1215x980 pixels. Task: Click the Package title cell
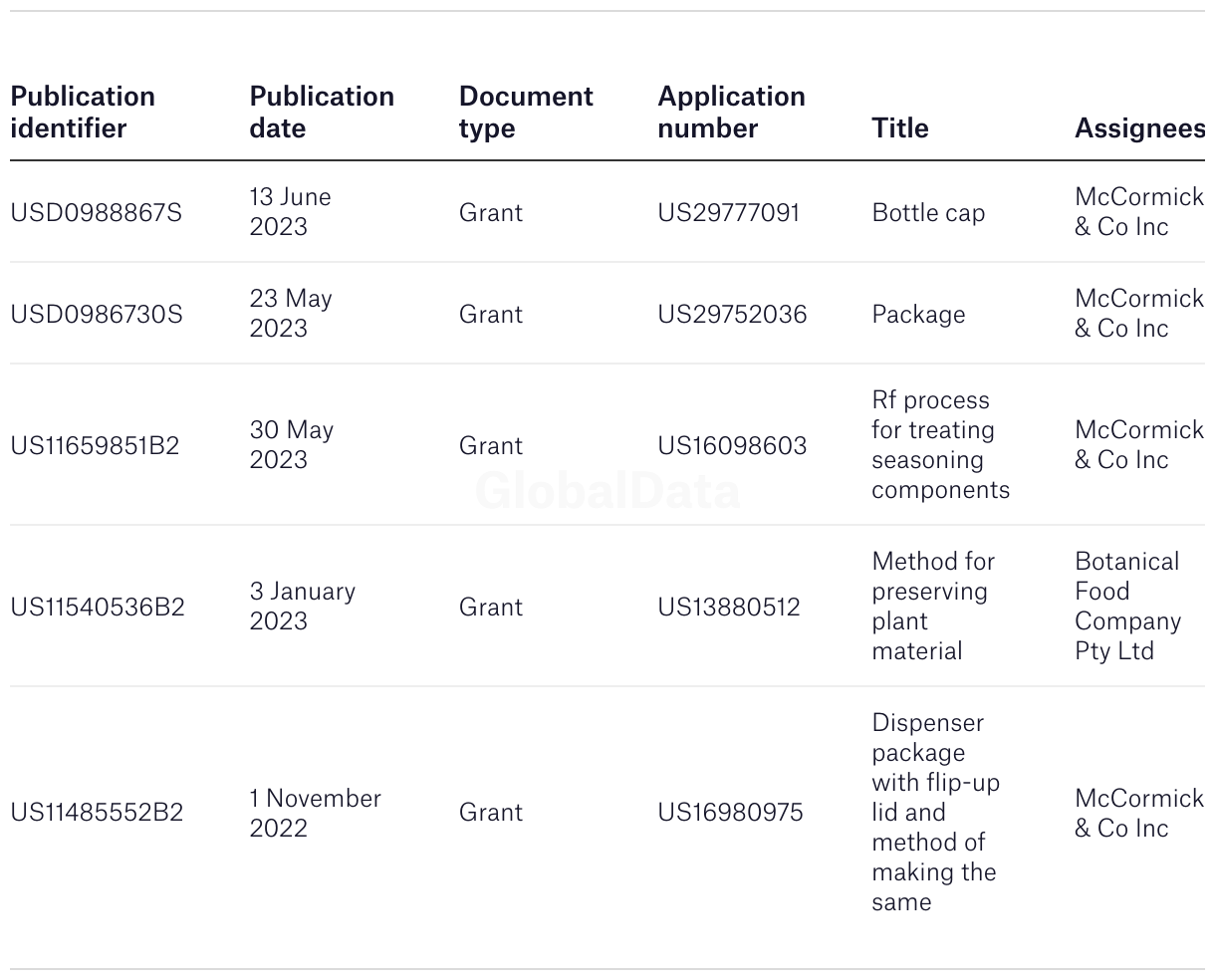point(918,315)
